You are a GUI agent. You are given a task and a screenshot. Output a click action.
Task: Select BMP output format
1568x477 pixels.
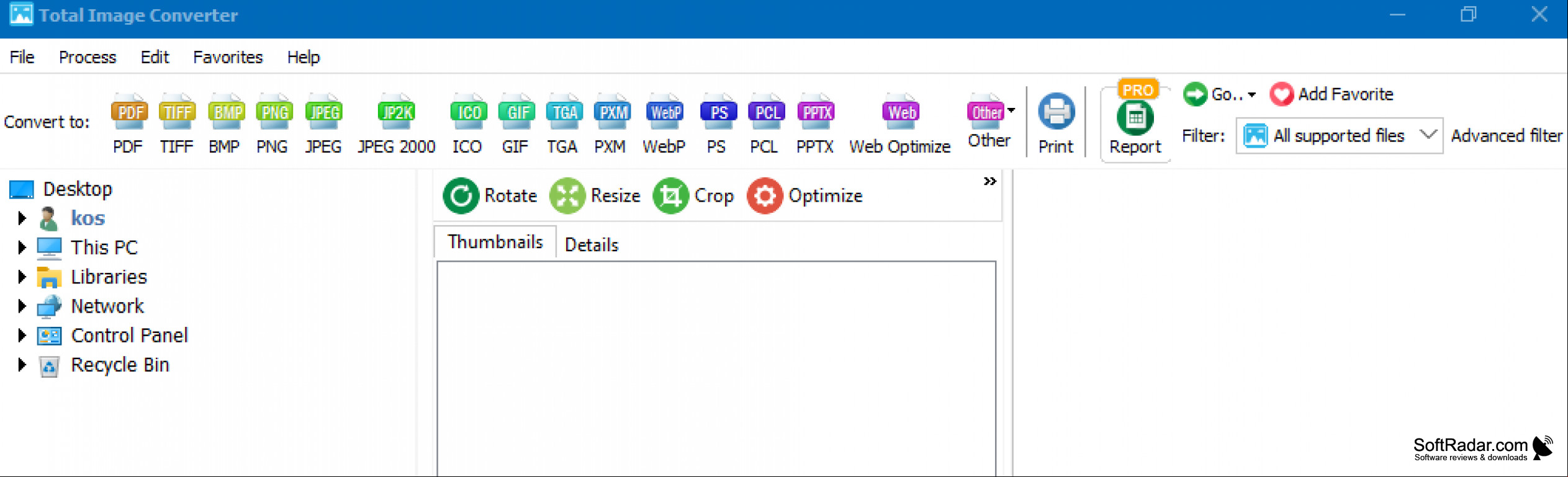coord(227,112)
